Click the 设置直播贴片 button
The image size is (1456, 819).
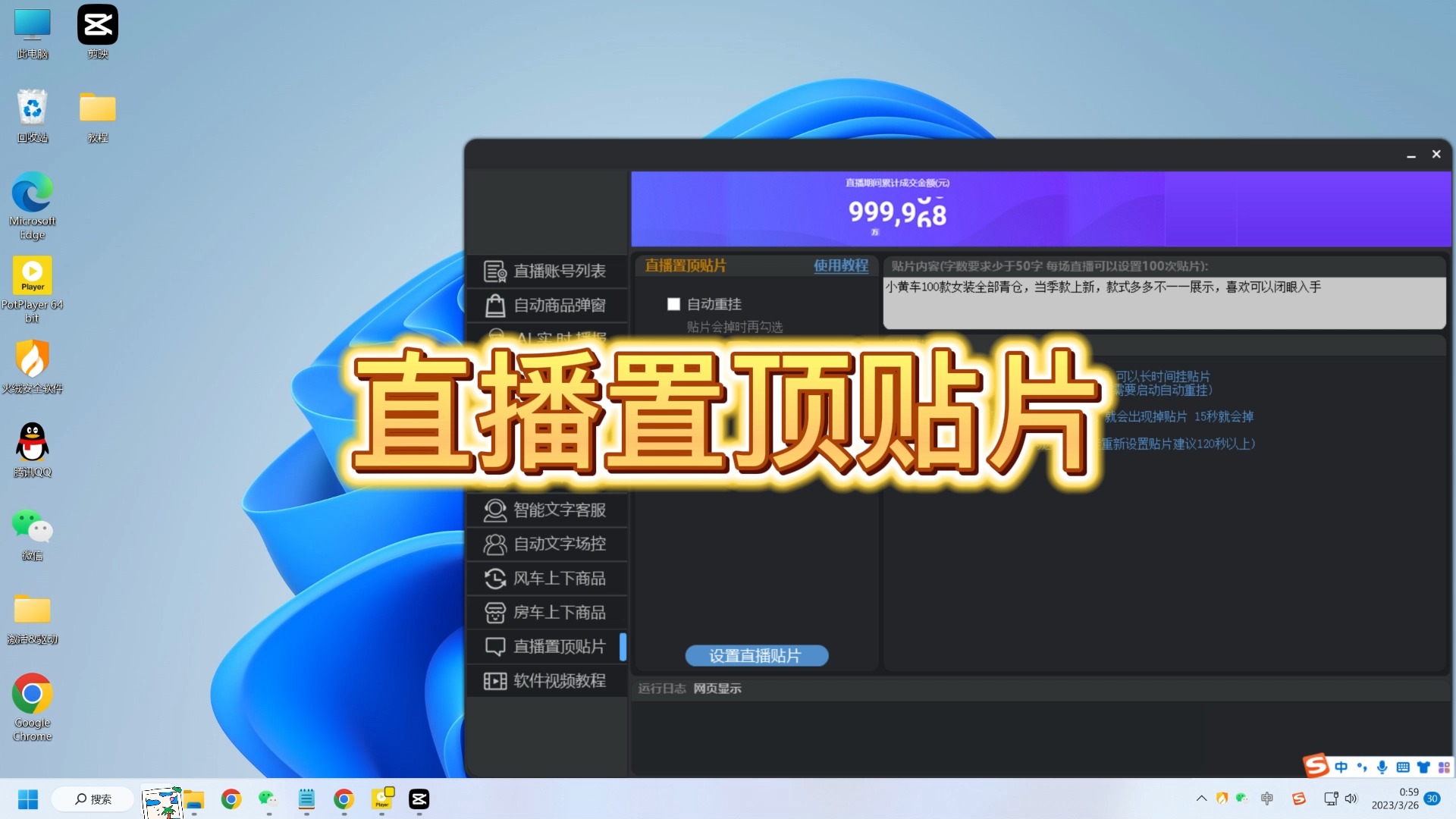click(756, 656)
